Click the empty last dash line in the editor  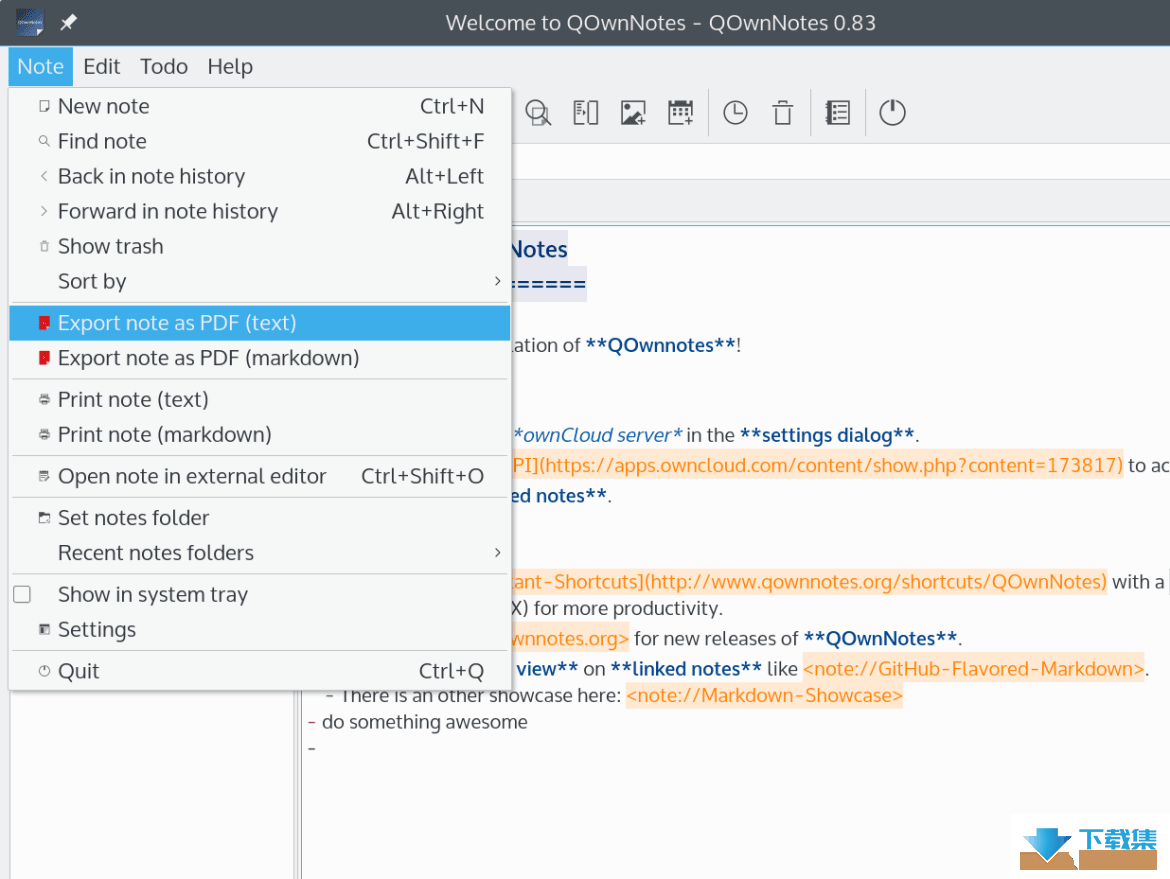312,748
